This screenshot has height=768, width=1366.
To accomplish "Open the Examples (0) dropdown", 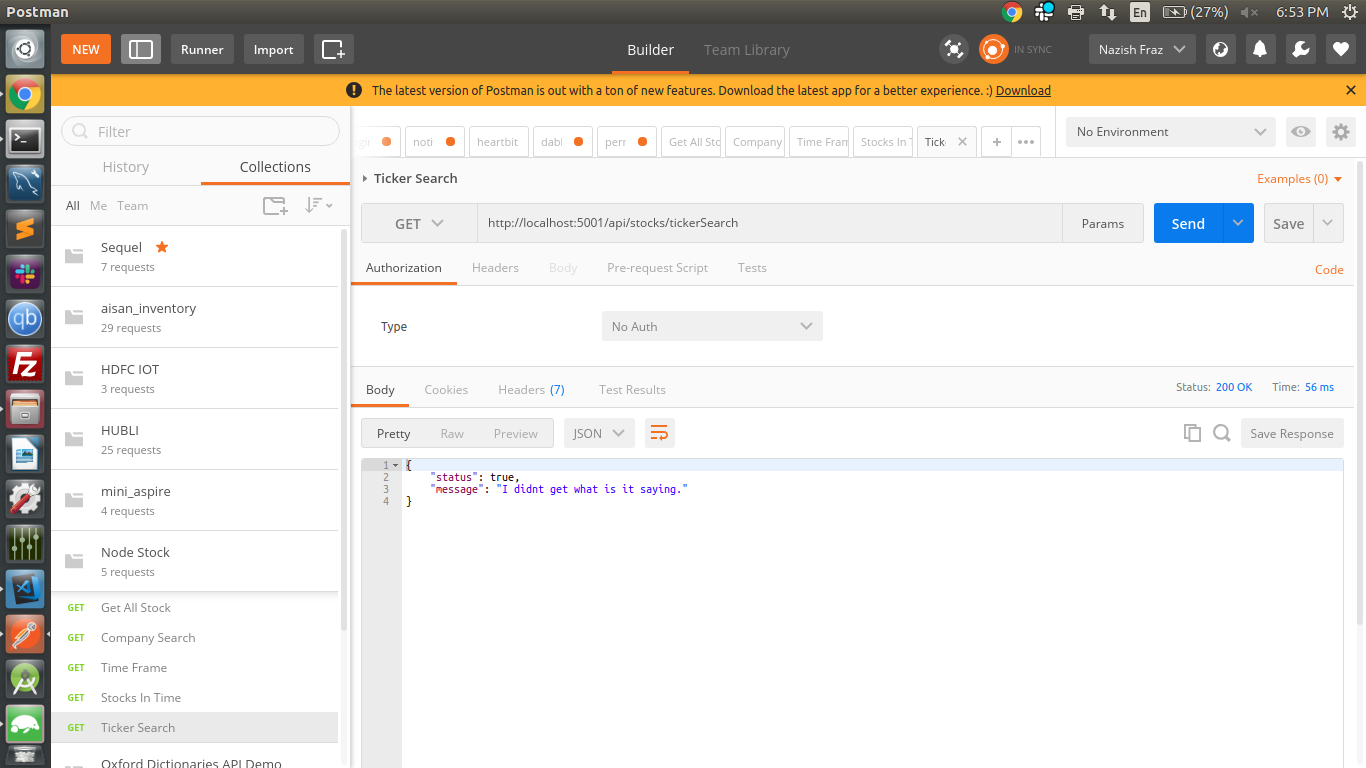I will coord(1299,179).
